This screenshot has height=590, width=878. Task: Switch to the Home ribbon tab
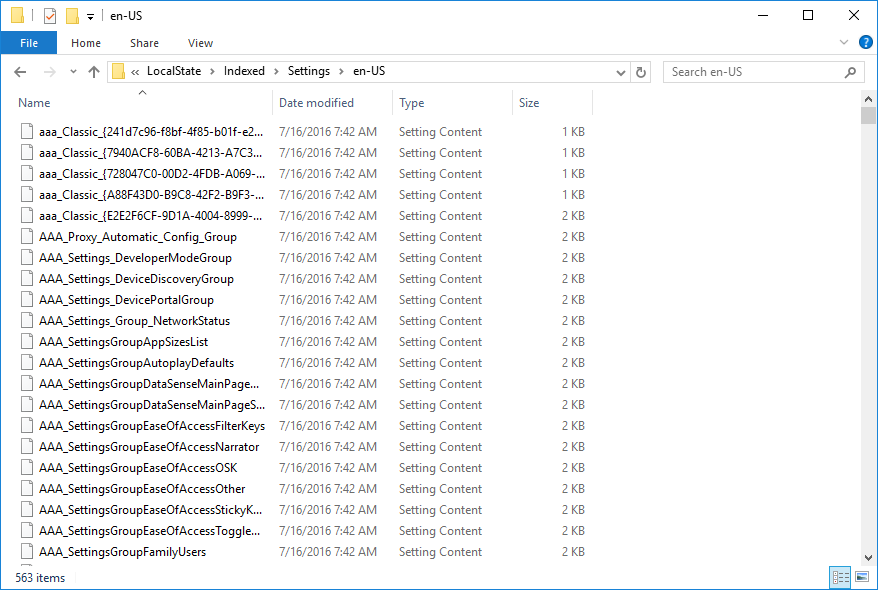click(x=86, y=43)
